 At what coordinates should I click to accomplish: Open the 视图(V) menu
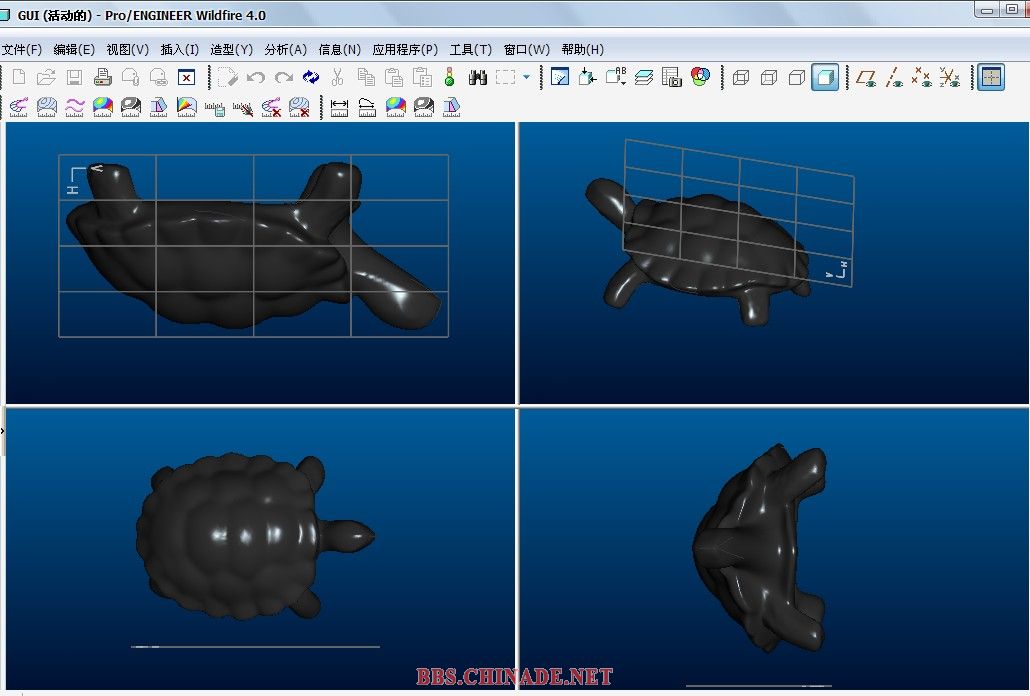click(127, 50)
